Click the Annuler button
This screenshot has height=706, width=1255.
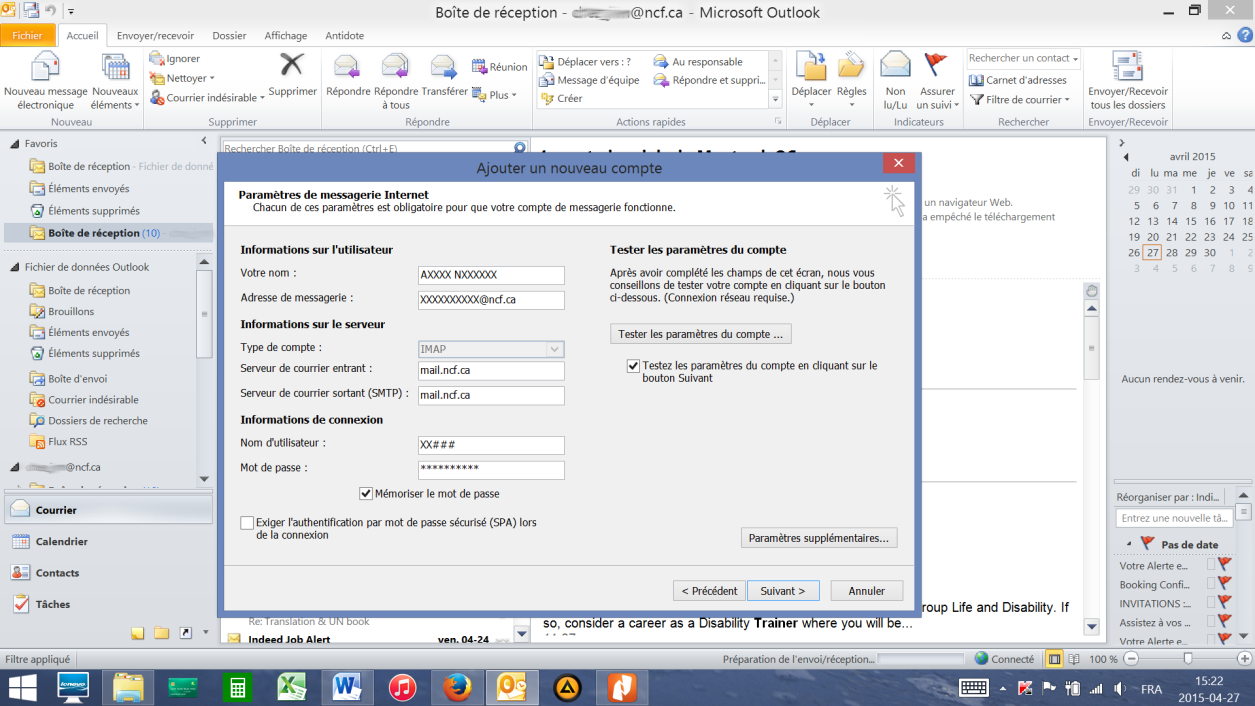click(x=867, y=591)
